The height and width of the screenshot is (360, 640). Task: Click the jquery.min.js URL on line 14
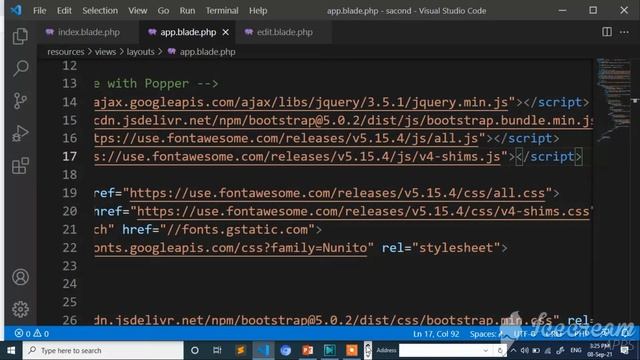[x=301, y=102]
